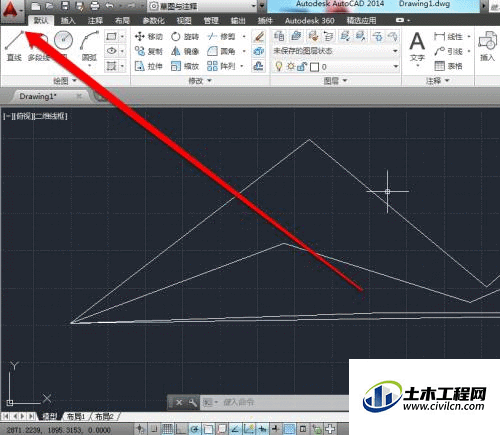Image resolution: width=500 pixels, height=435 pixels.
Task: Toggle Object Snap in status bar
Action: coord(208,429)
